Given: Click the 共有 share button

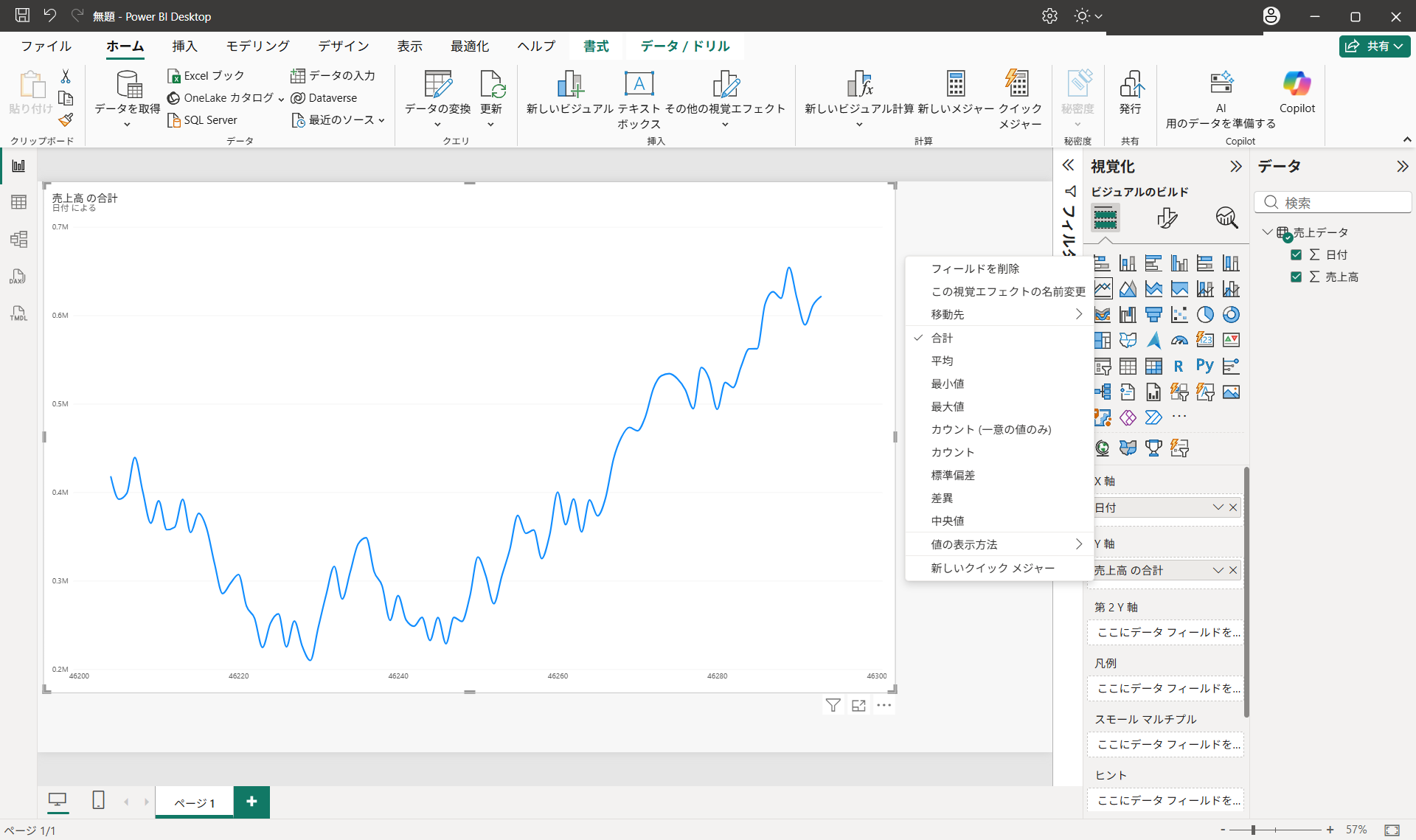Looking at the screenshot, I should (1375, 46).
